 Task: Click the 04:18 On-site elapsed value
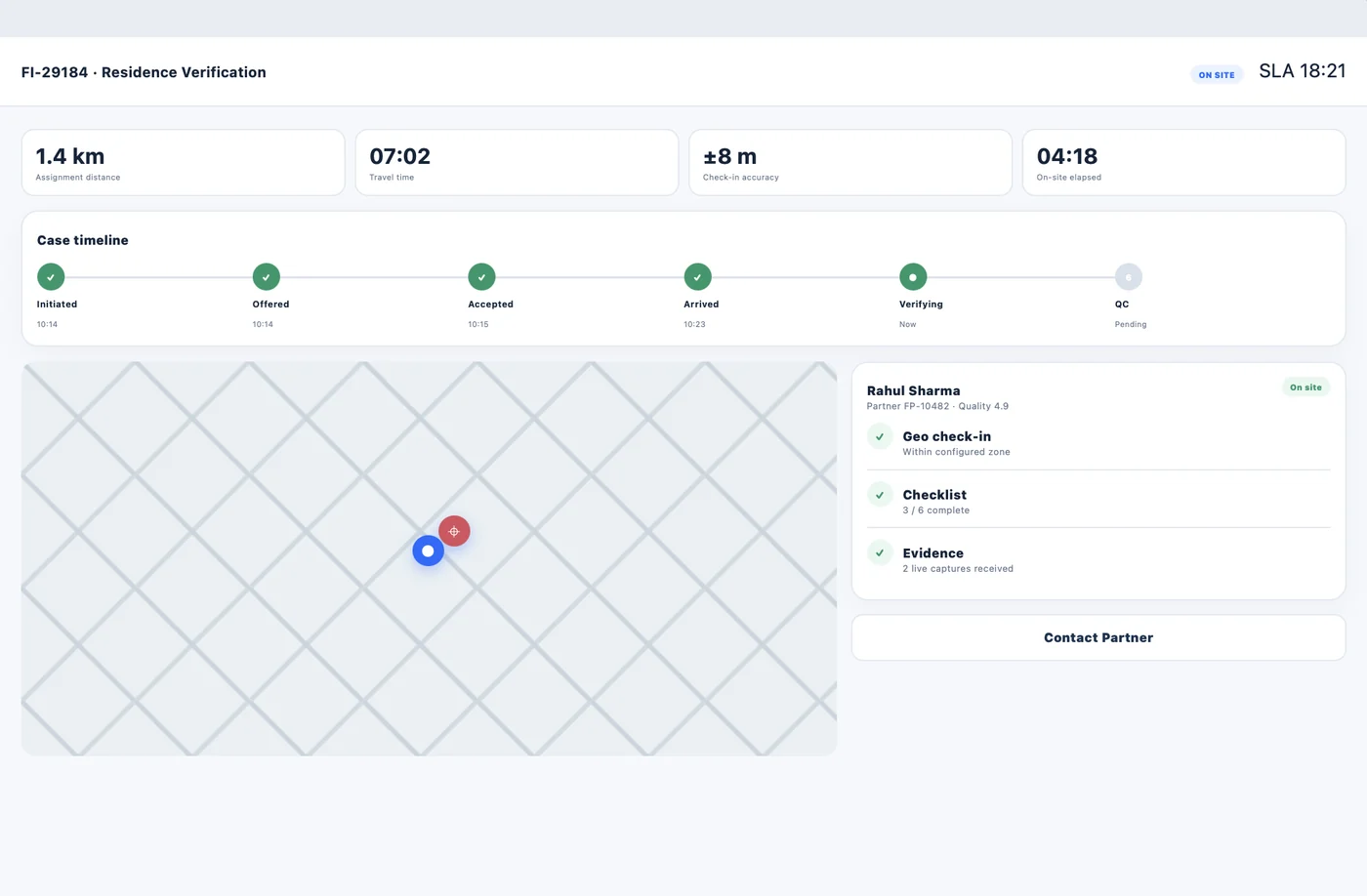pyautogui.click(x=1067, y=156)
